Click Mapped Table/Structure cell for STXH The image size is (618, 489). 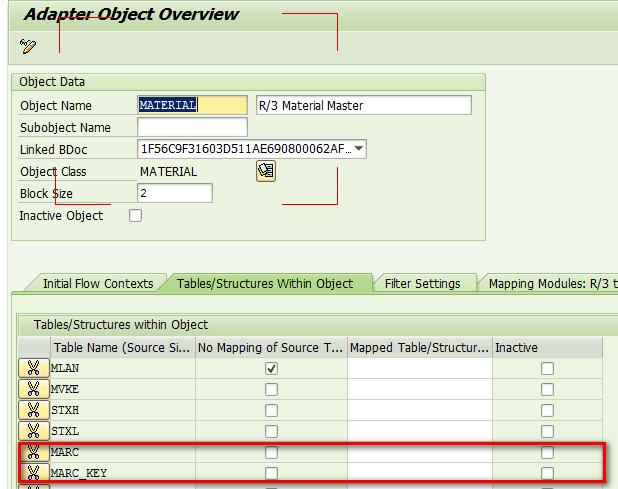click(x=420, y=410)
